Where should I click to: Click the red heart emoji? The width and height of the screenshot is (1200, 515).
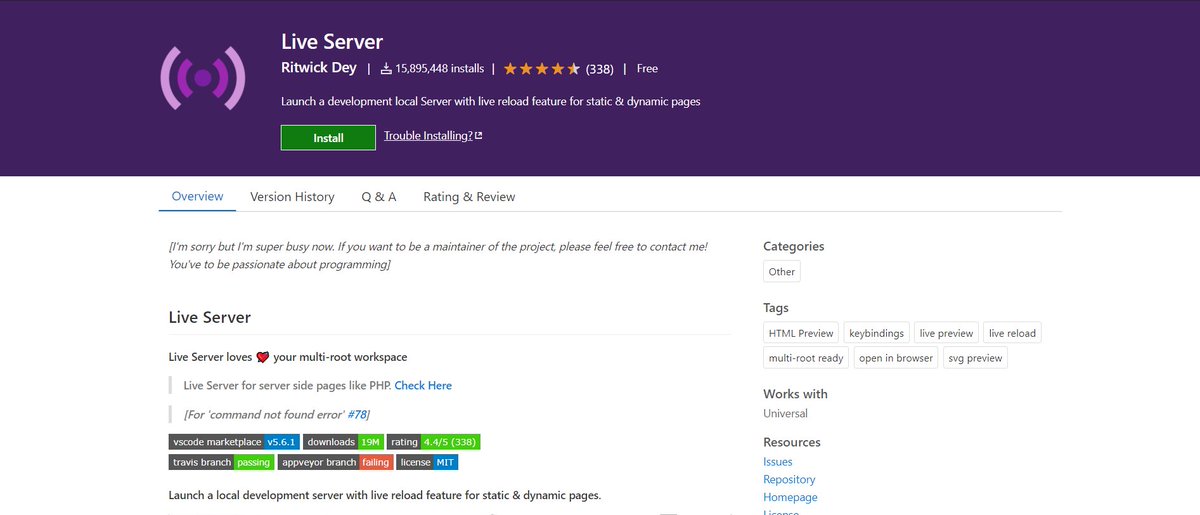click(263, 357)
